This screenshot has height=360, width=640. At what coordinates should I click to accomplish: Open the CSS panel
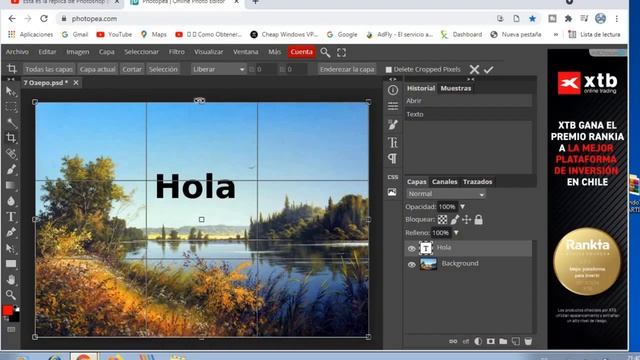tap(393, 177)
